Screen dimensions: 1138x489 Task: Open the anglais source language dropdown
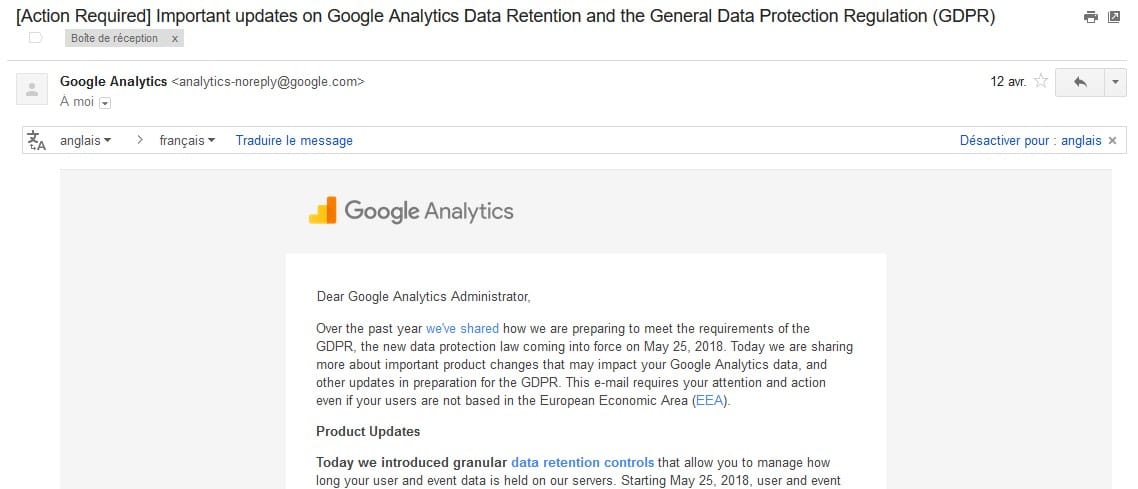[x=86, y=141]
